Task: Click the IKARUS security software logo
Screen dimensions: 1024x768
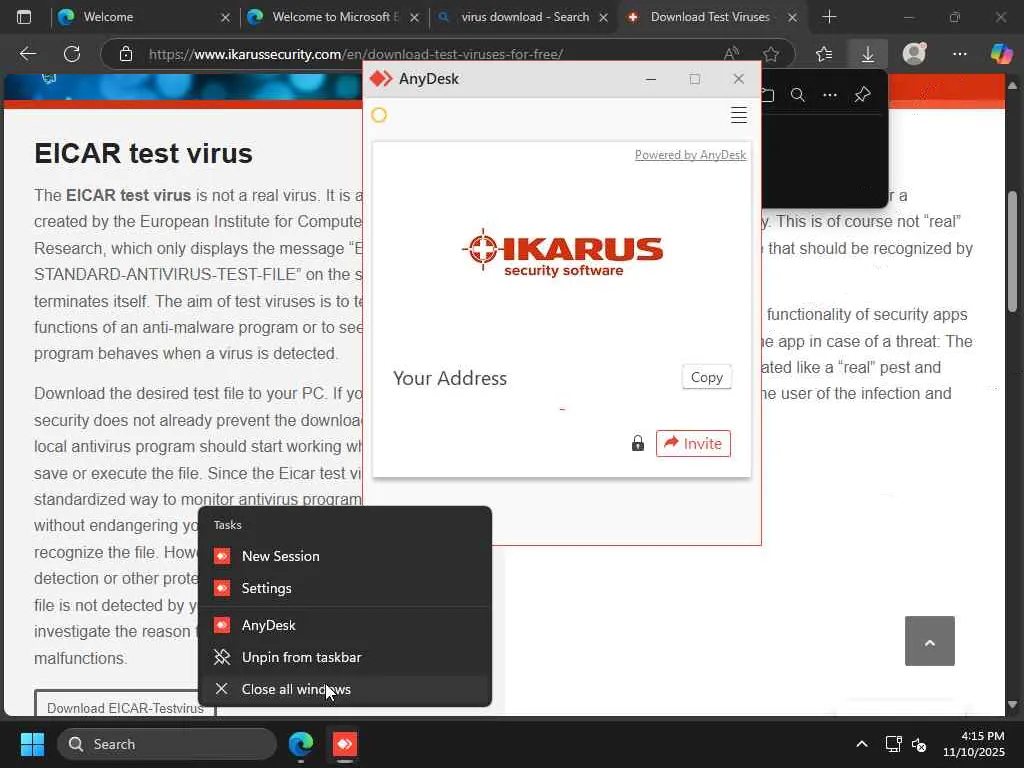Action: point(562,253)
